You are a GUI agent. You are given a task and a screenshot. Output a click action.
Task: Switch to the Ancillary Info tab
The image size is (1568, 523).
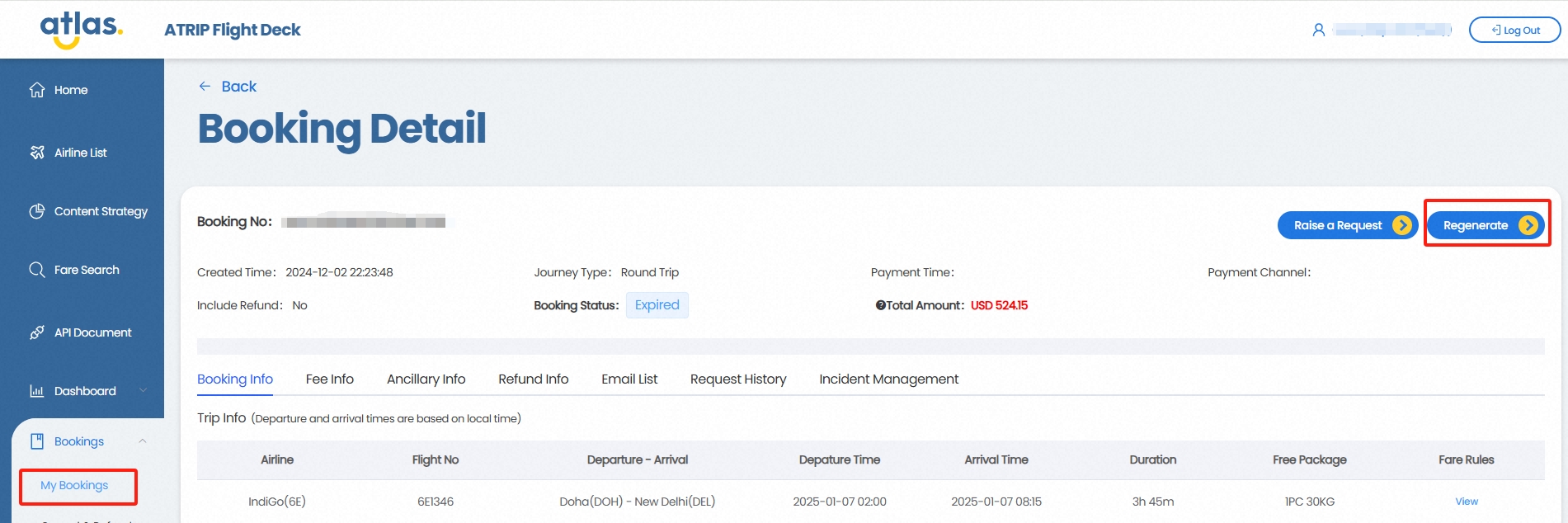pos(426,379)
